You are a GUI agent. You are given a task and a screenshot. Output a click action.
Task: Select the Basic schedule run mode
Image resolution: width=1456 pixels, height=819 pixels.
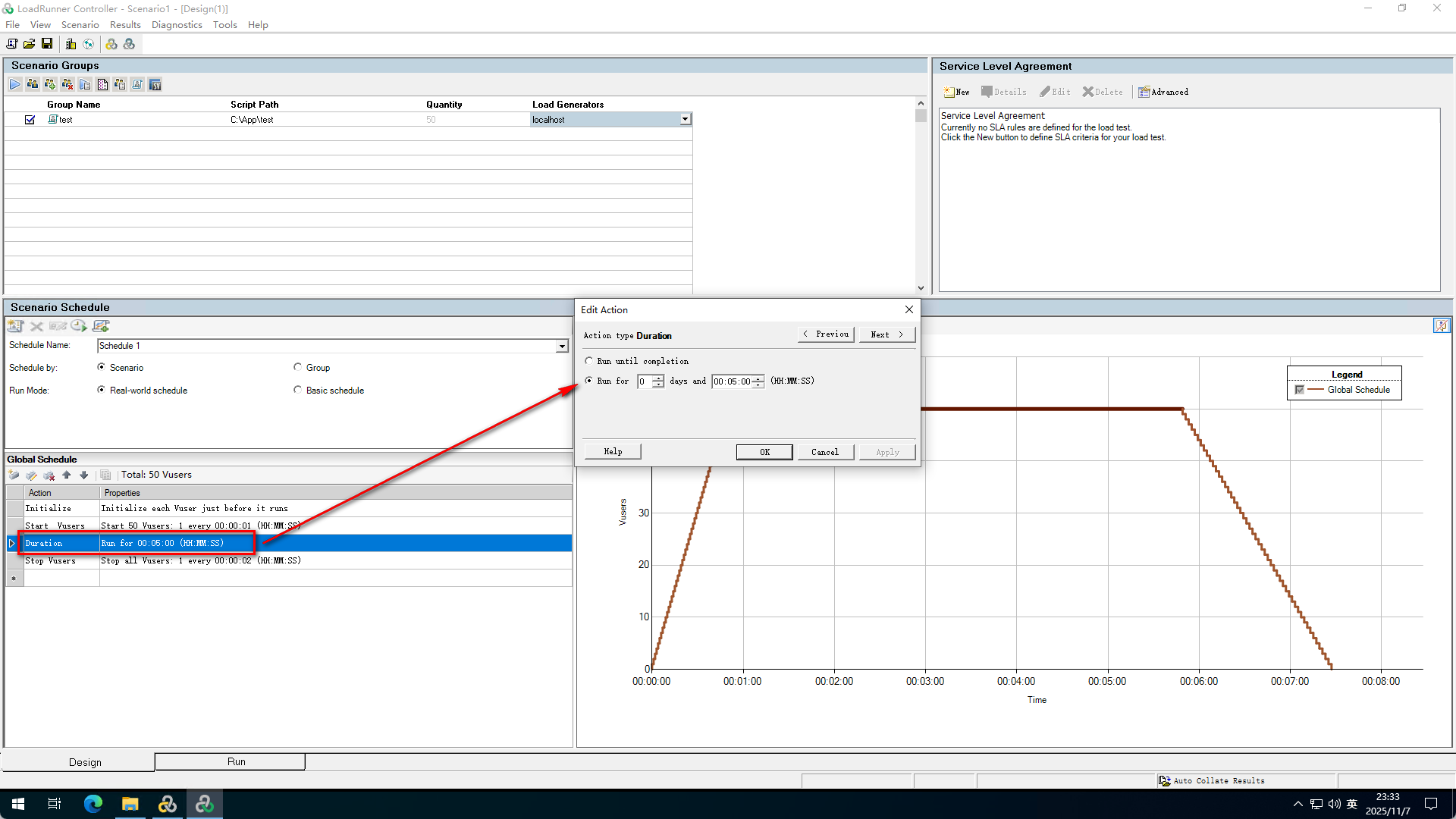pyautogui.click(x=298, y=390)
